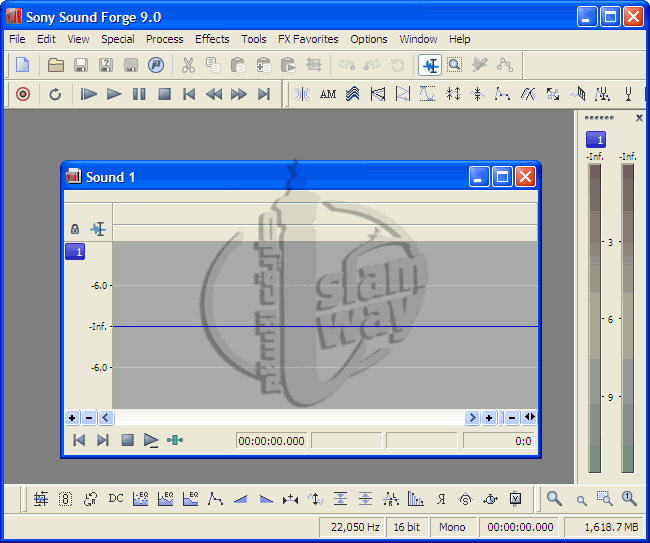Image resolution: width=650 pixels, height=543 pixels.
Task: Click Rewind in transport toolbar
Action: (214, 94)
